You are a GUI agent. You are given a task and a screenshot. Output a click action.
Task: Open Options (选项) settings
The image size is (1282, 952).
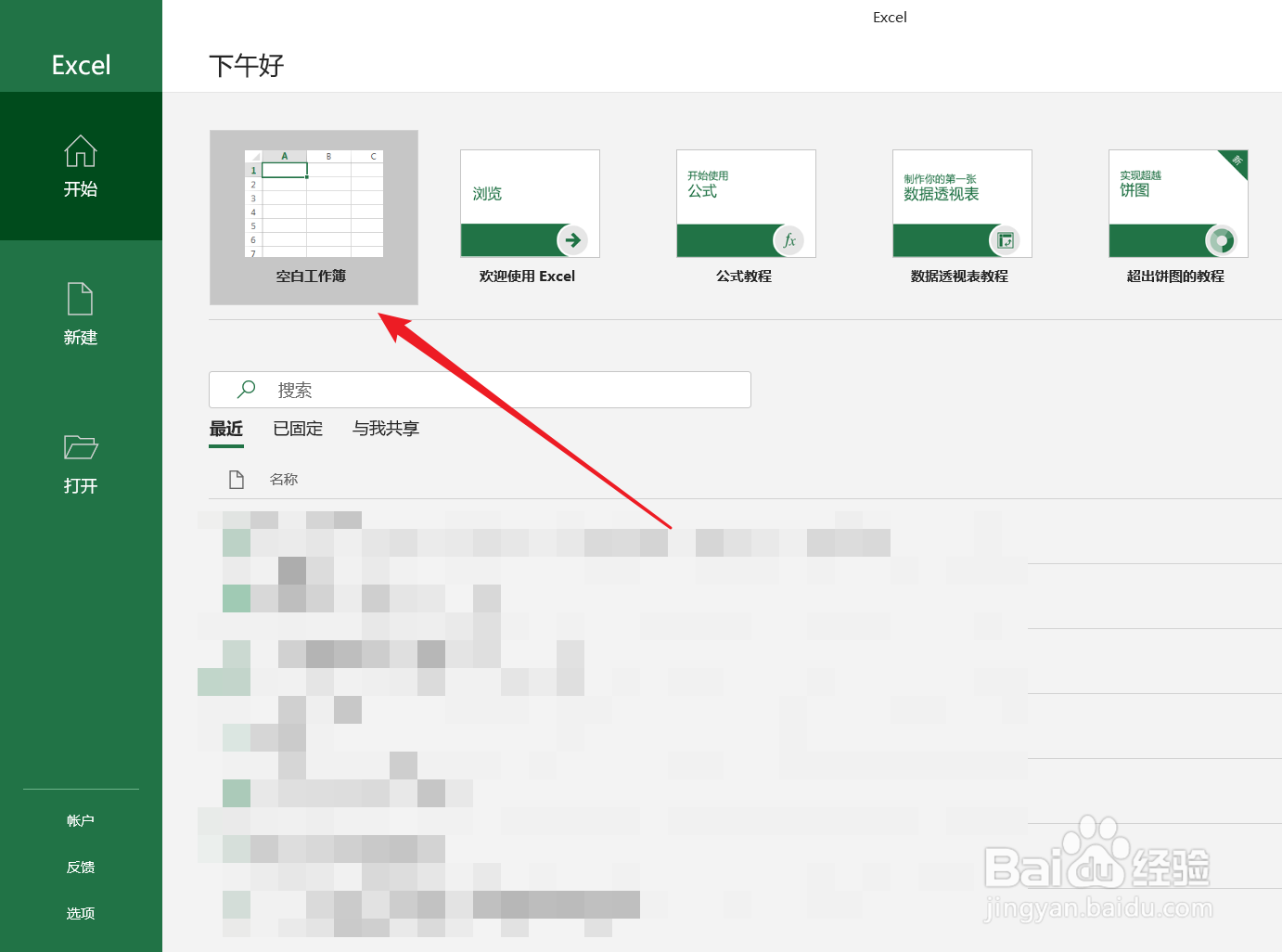coord(81,913)
